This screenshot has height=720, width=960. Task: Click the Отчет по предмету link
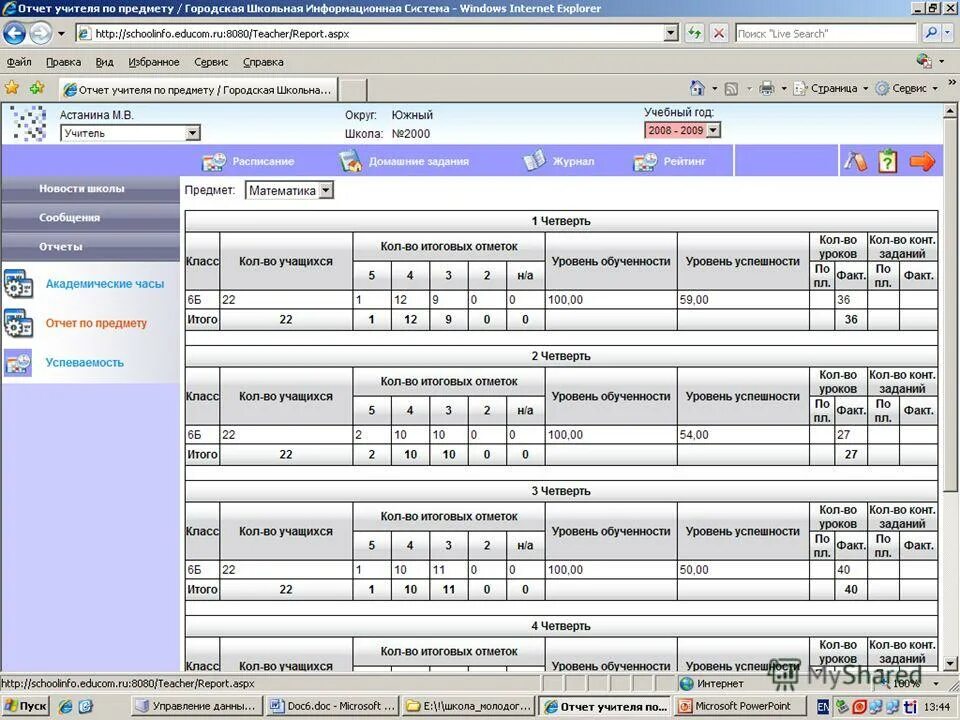click(x=96, y=323)
